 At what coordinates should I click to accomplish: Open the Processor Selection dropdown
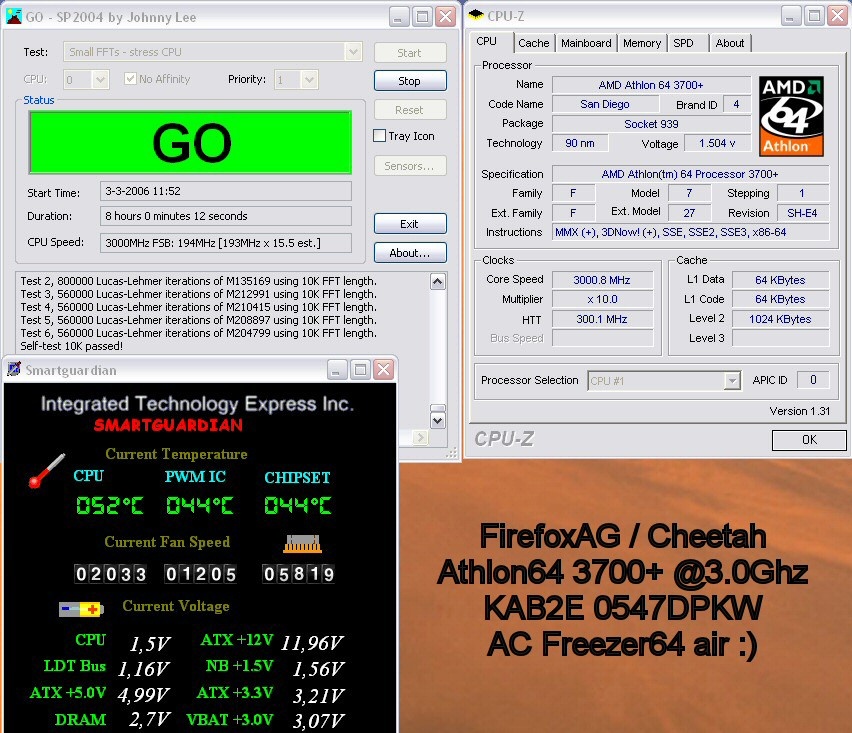[732, 381]
